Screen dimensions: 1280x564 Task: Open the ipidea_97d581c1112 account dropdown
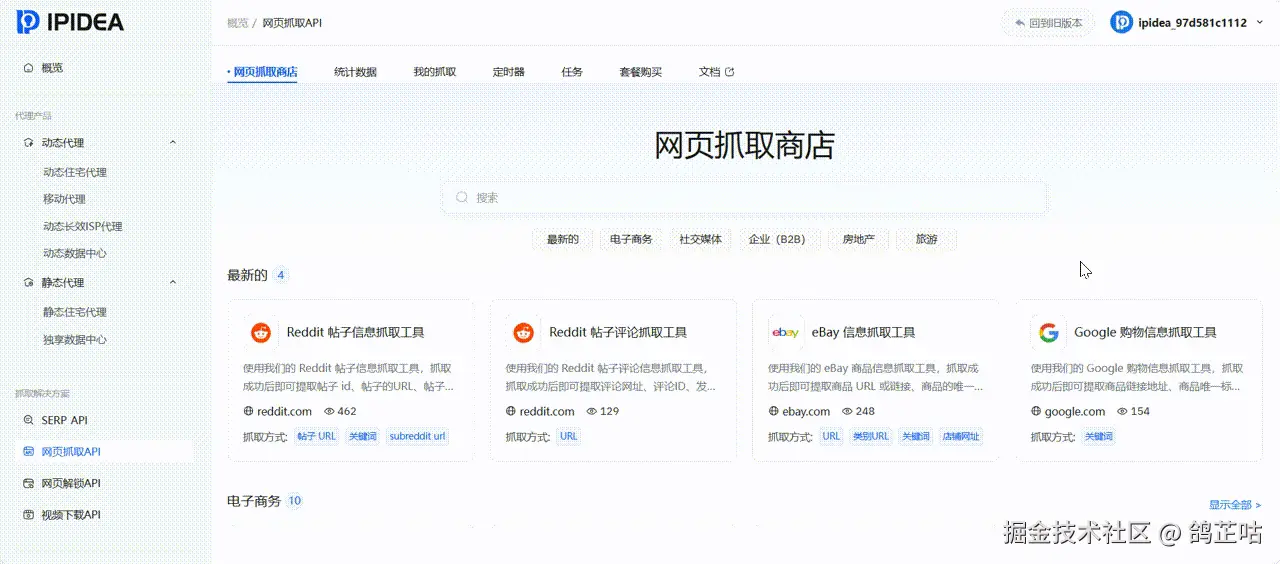click(1188, 22)
